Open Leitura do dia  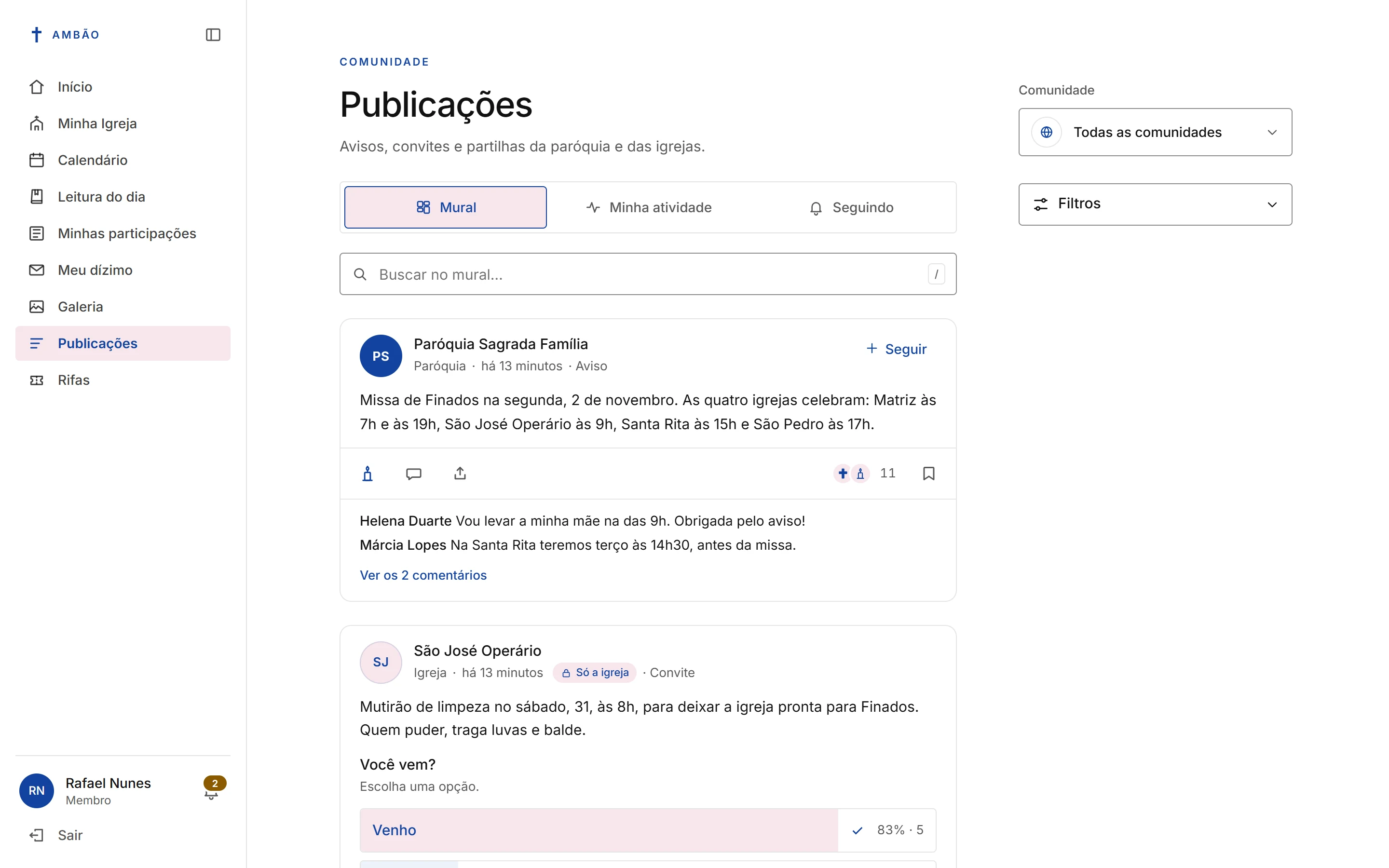[123, 197]
